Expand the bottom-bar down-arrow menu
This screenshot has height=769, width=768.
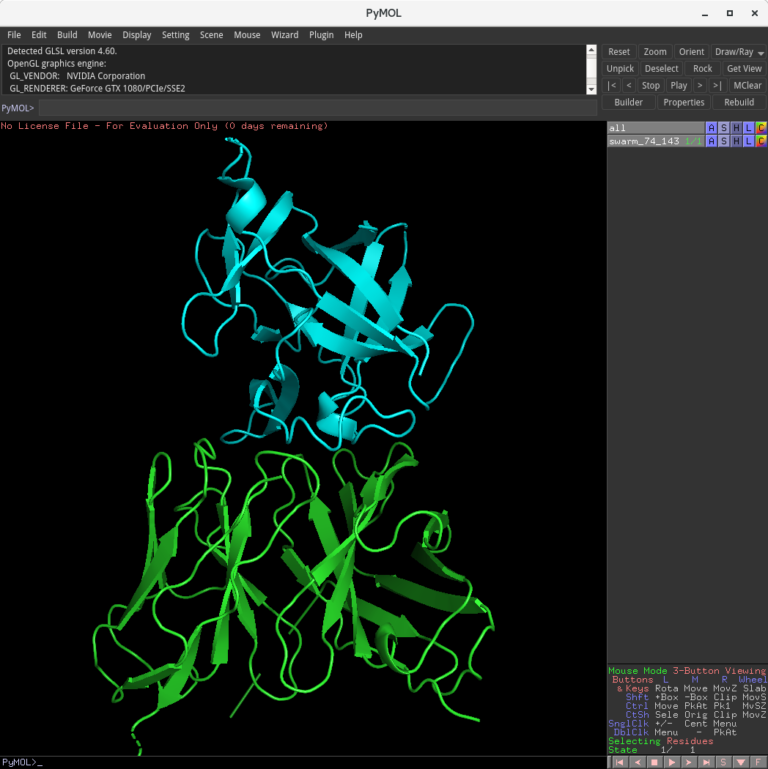[x=741, y=762]
